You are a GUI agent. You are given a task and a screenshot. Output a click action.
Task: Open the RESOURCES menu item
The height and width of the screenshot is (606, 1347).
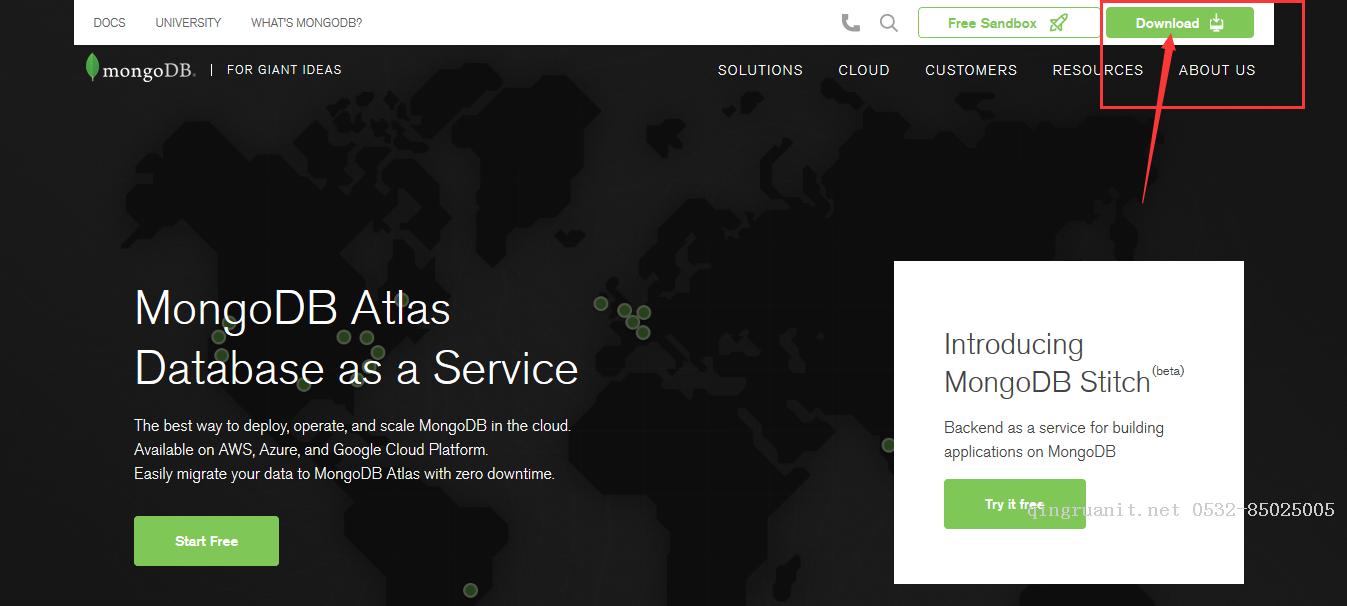(1097, 70)
